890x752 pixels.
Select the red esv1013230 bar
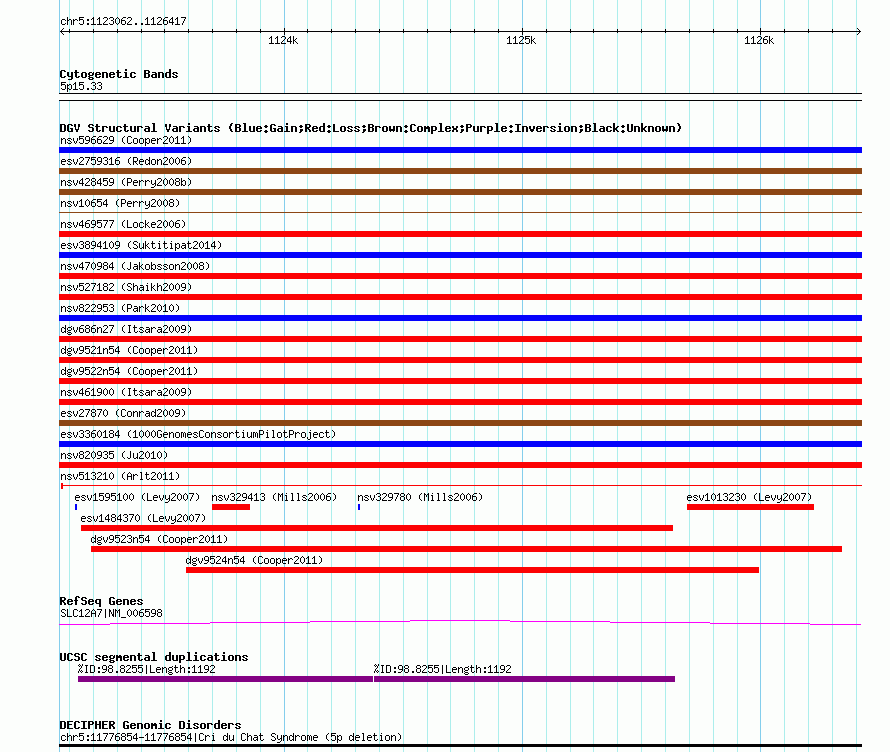click(x=750, y=507)
